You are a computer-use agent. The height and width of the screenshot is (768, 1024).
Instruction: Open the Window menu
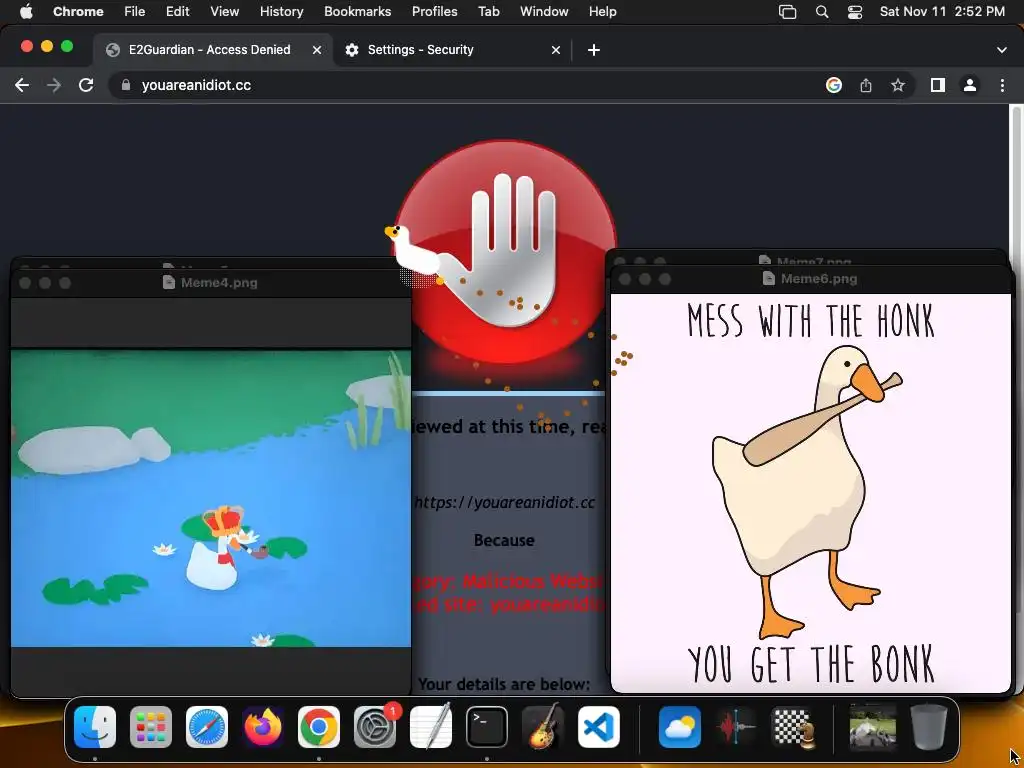point(544,12)
